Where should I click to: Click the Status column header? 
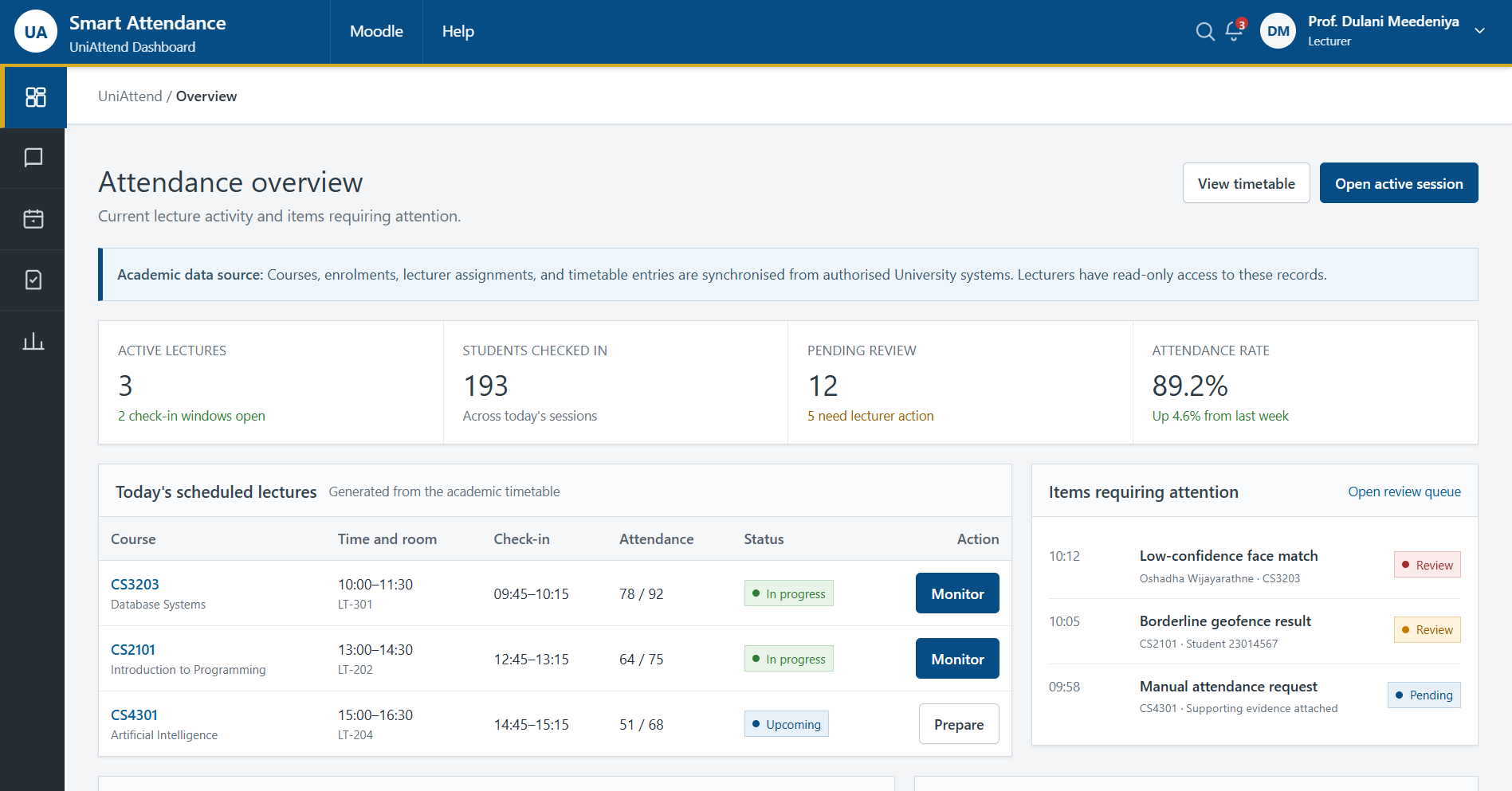[764, 539]
